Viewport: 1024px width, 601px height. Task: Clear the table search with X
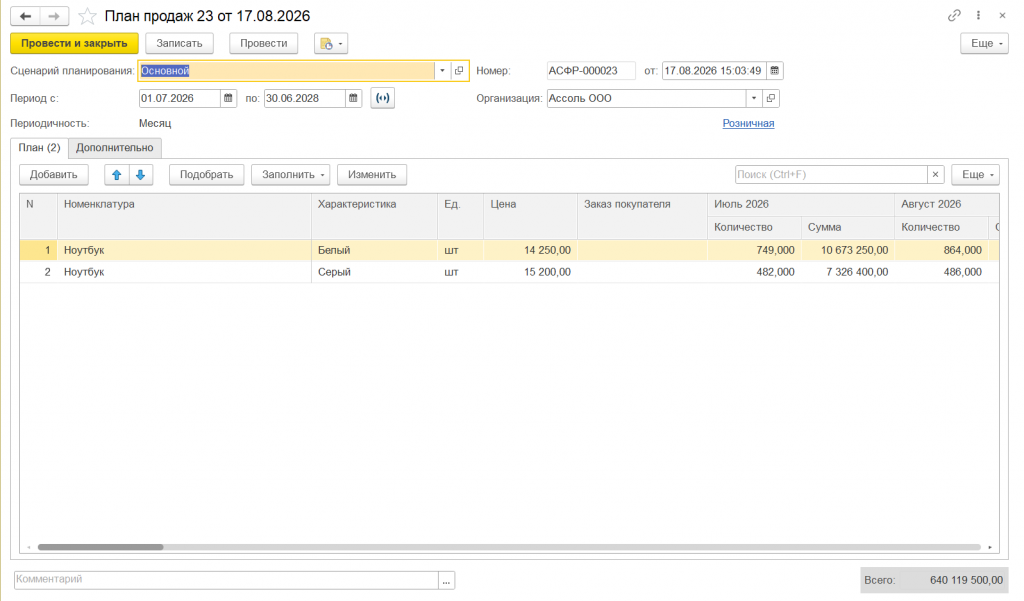[x=935, y=174]
